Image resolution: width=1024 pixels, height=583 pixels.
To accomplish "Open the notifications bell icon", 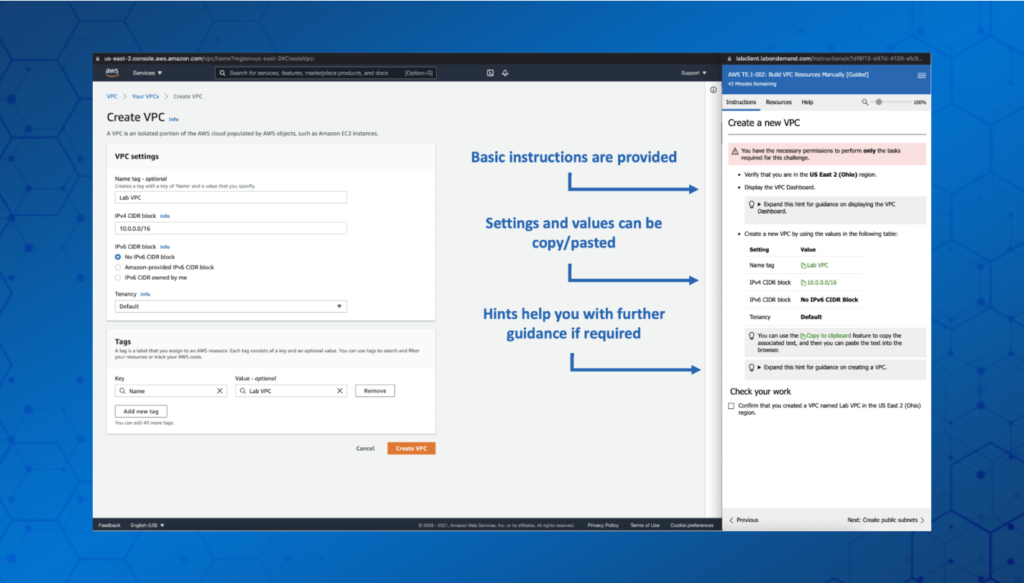I will (504, 72).
